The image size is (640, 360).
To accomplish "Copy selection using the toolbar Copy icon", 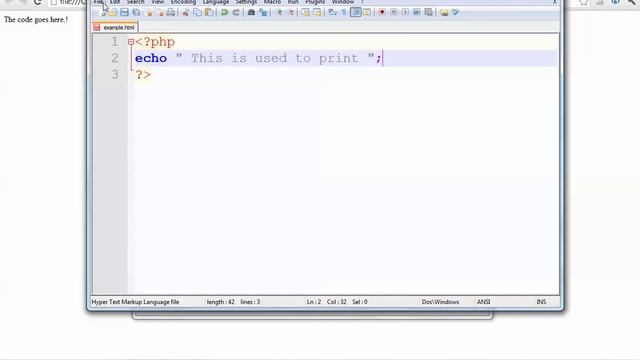I will tap(197, 13).
